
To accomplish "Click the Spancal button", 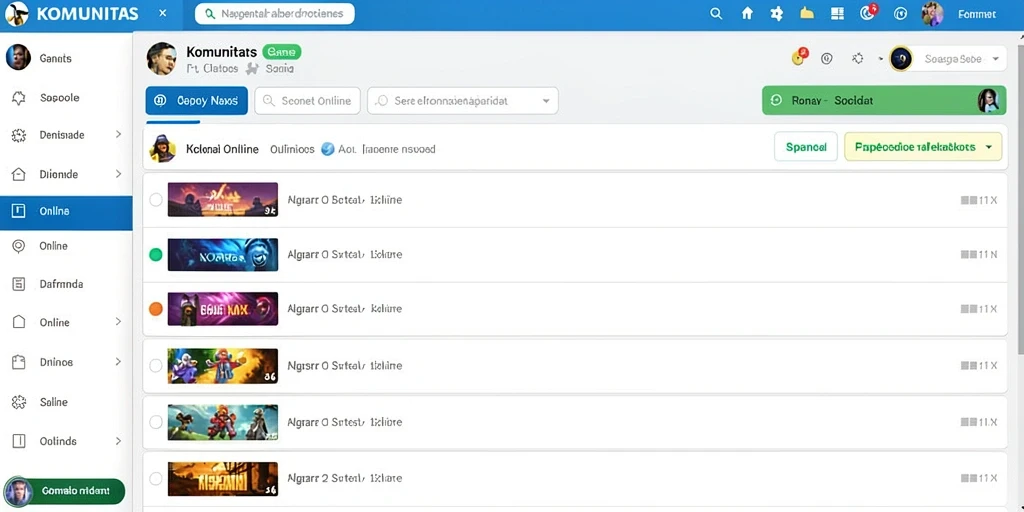I will point(806,147).
